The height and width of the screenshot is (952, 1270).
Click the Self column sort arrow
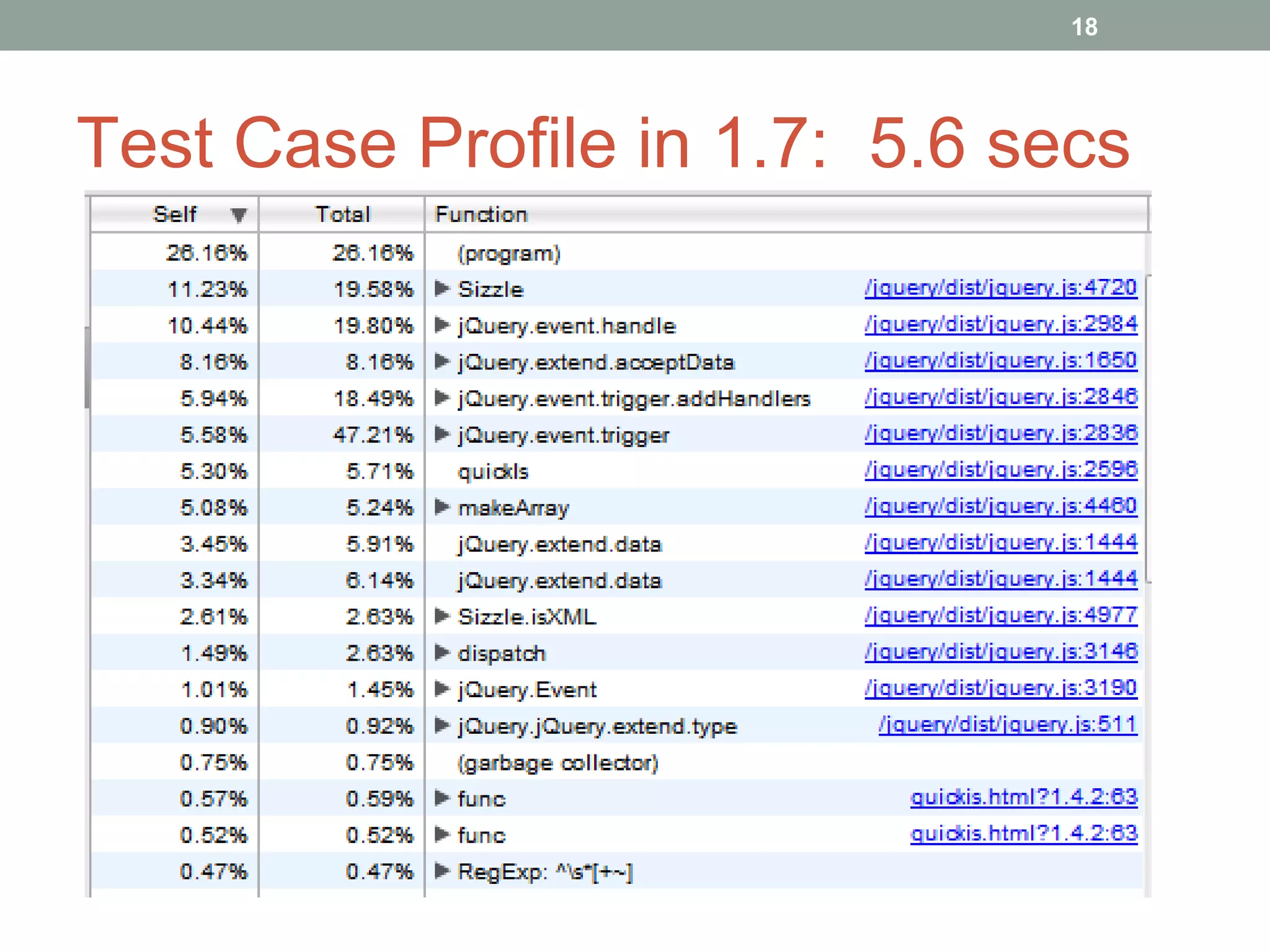238,215
